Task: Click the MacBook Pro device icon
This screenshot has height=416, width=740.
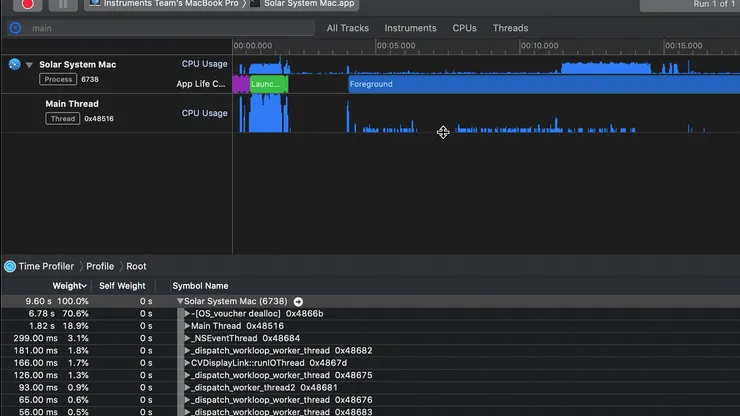Action: (93, 4)
